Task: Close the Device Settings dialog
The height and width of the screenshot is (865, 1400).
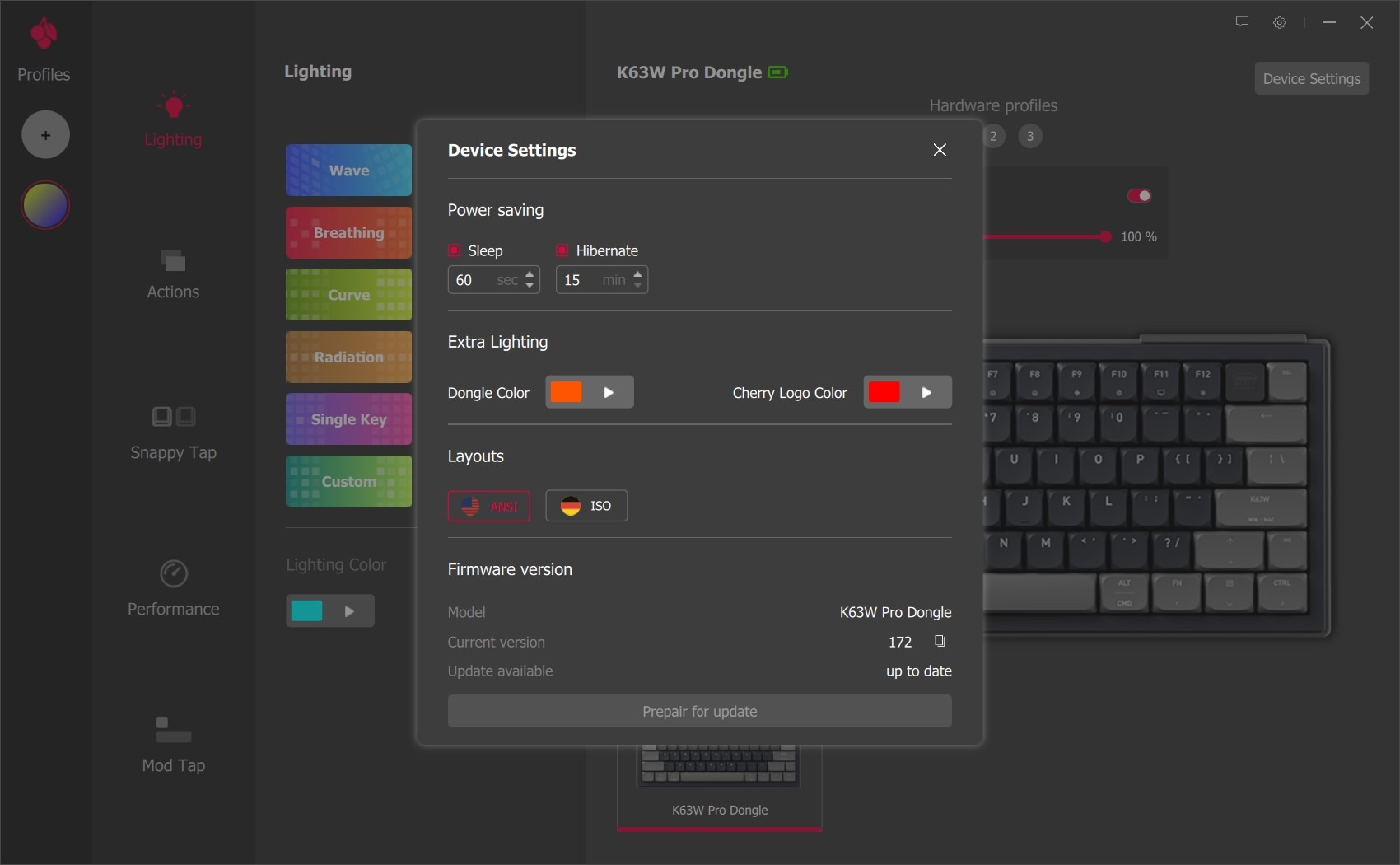Action: [940, 150]
